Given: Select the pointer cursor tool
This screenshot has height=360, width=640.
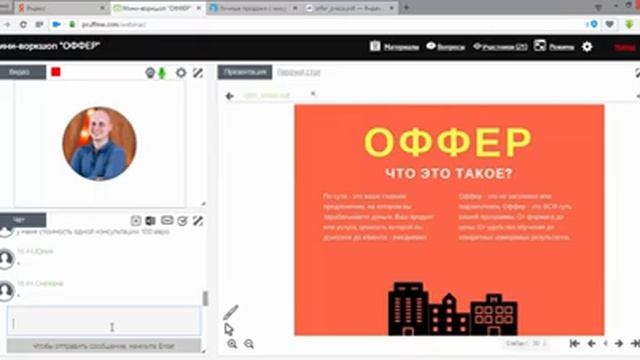Looking at the screenshot, I should pos(229,329).
